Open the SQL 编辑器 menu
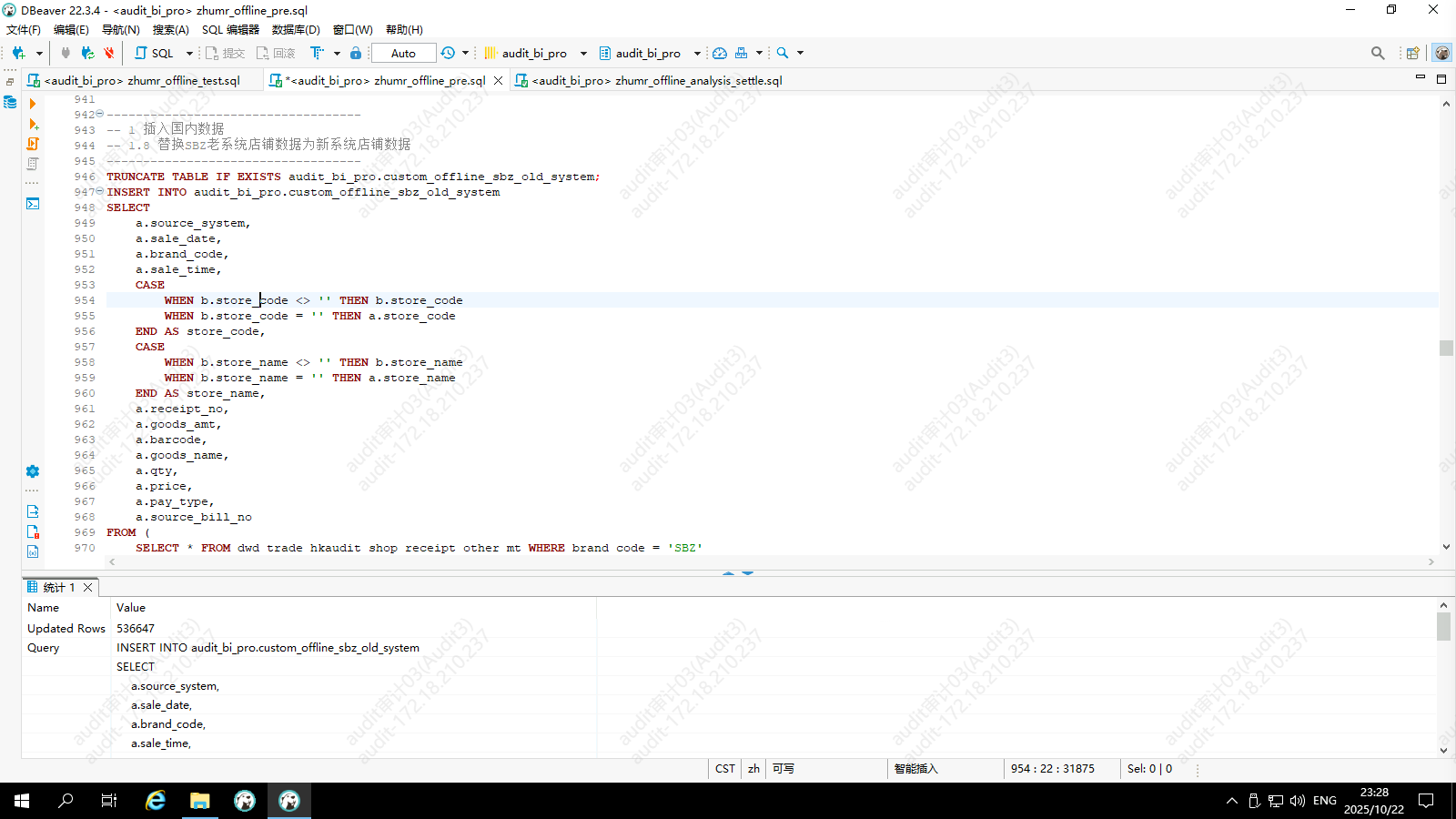Image resolution: width=1456 pixels, height=819 pixels. pos(230,30)
